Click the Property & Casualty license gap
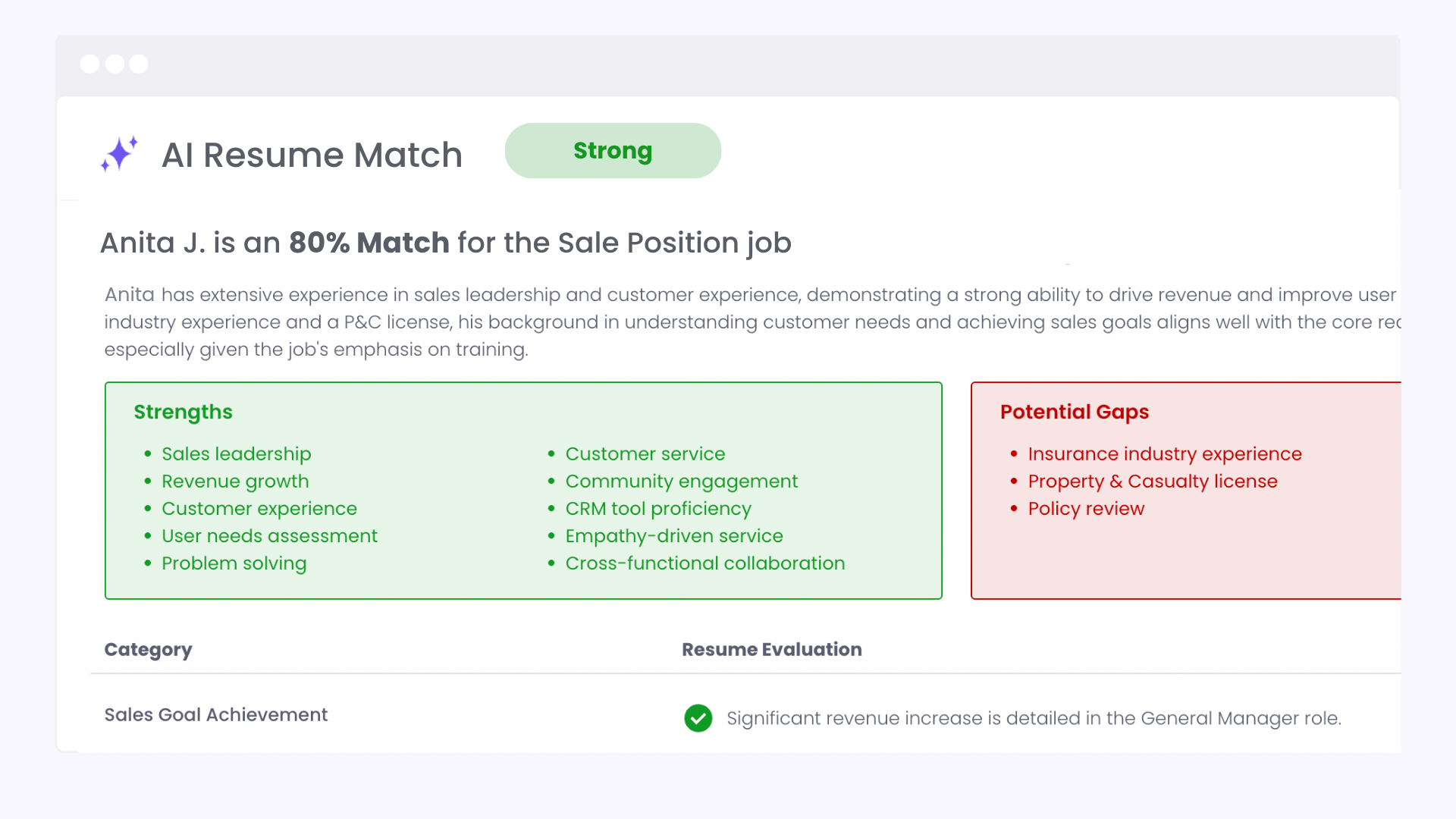This screenshot has height=819, width=1456. point(1152,482)
